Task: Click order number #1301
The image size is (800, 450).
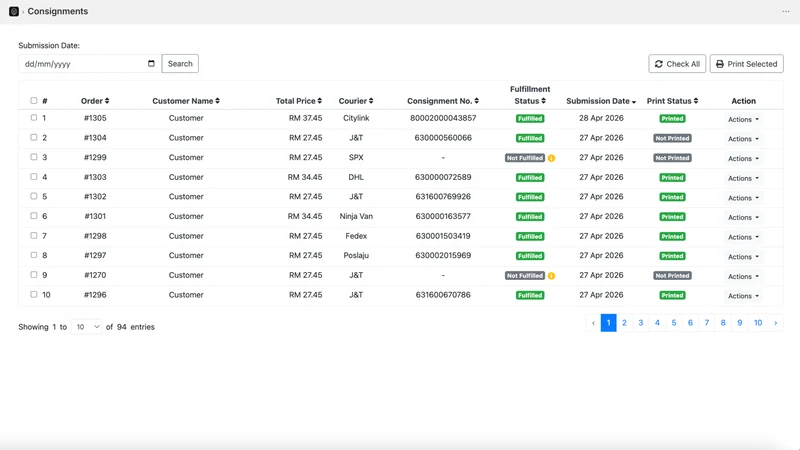Action: click(x=95, y=216)
